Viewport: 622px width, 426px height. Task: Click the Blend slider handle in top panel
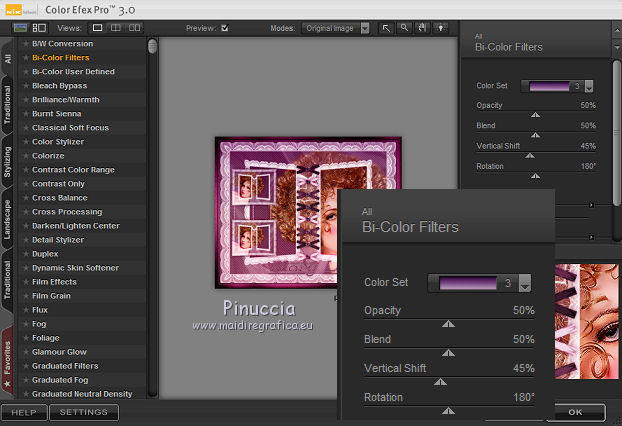[536, 135]
